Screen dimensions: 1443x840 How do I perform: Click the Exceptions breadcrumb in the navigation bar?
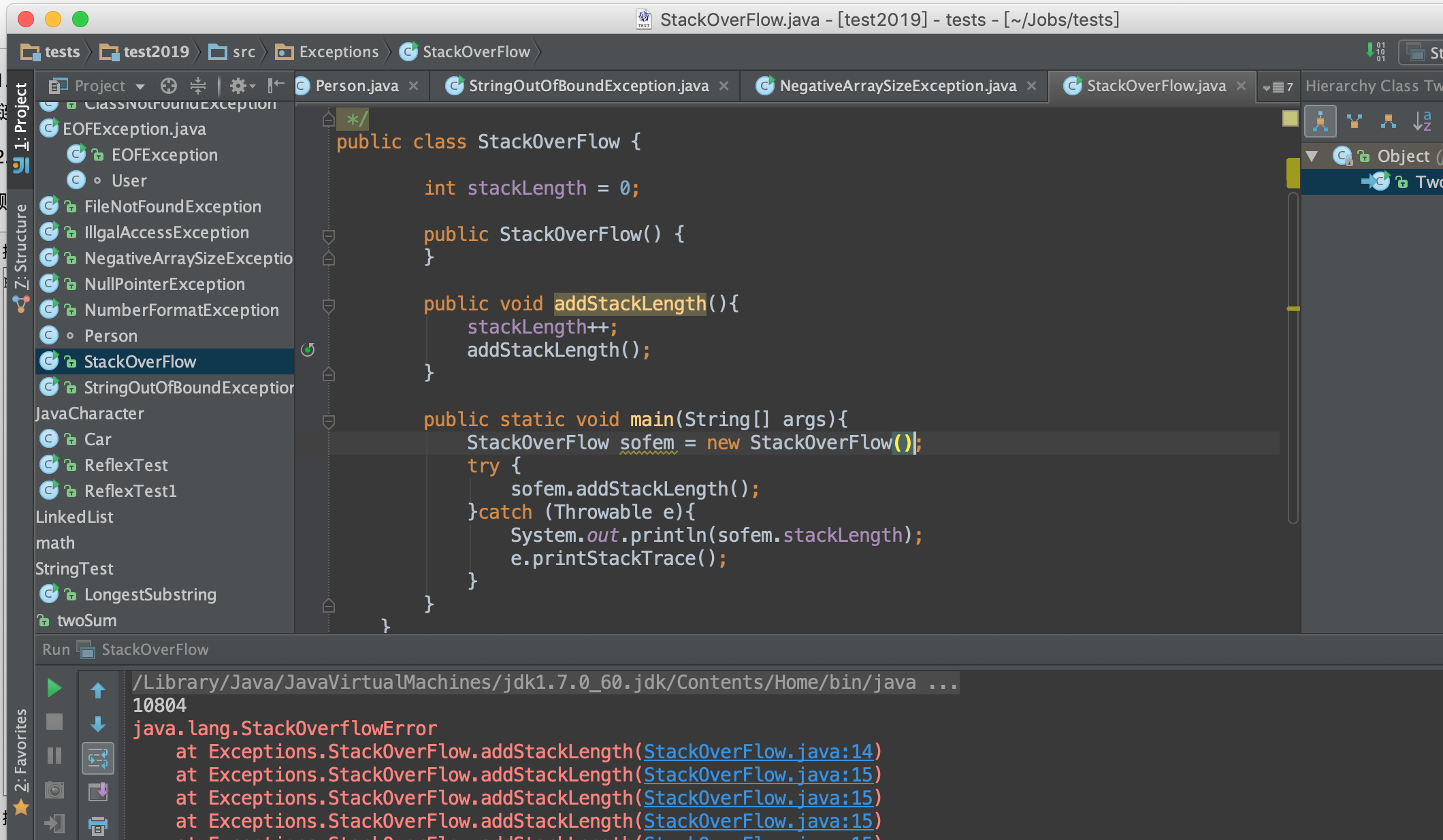[338, 52]
